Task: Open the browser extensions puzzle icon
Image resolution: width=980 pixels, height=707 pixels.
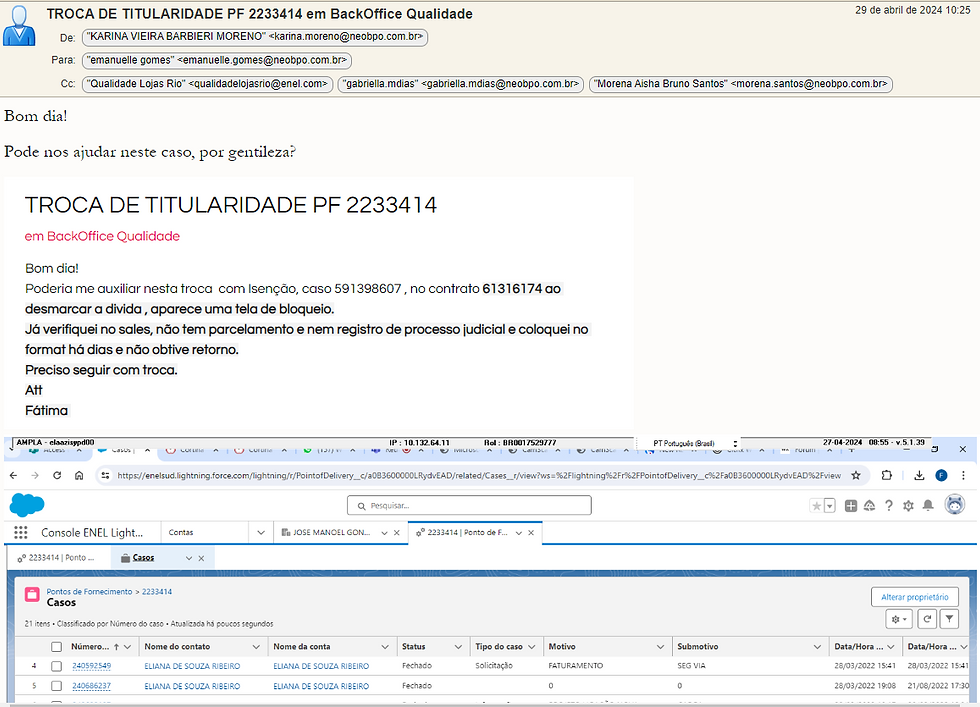Action: click(886, 476)
